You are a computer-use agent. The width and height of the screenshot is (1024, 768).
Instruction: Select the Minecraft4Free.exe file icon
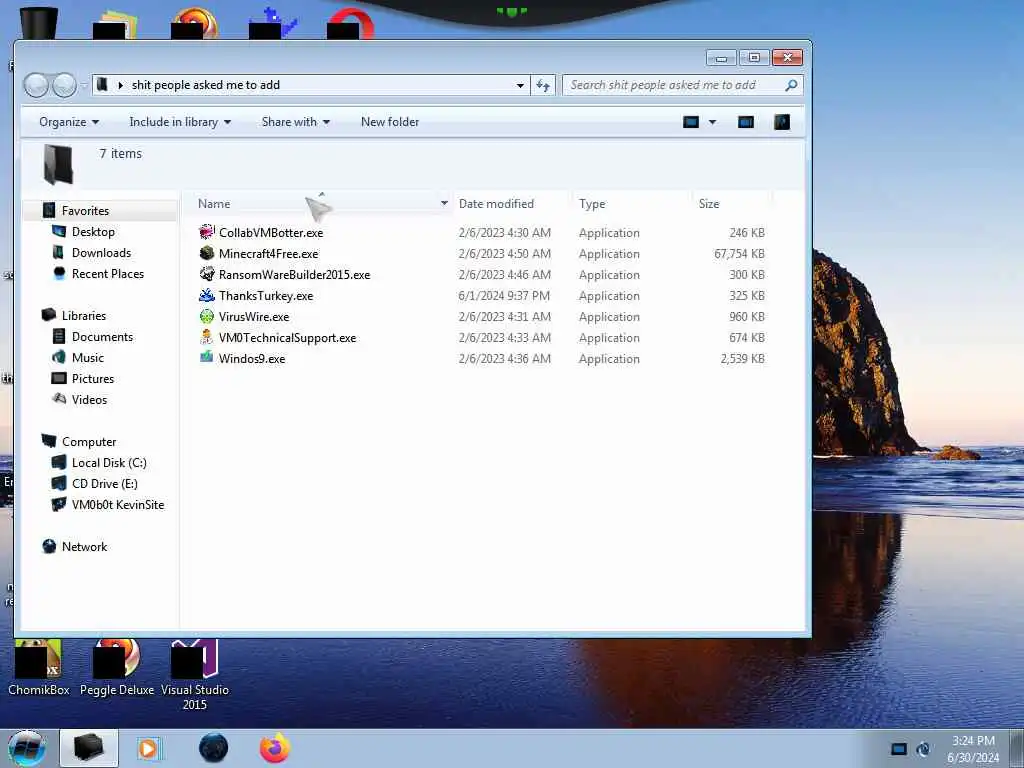pyautogui.click(x=206, y=253)
